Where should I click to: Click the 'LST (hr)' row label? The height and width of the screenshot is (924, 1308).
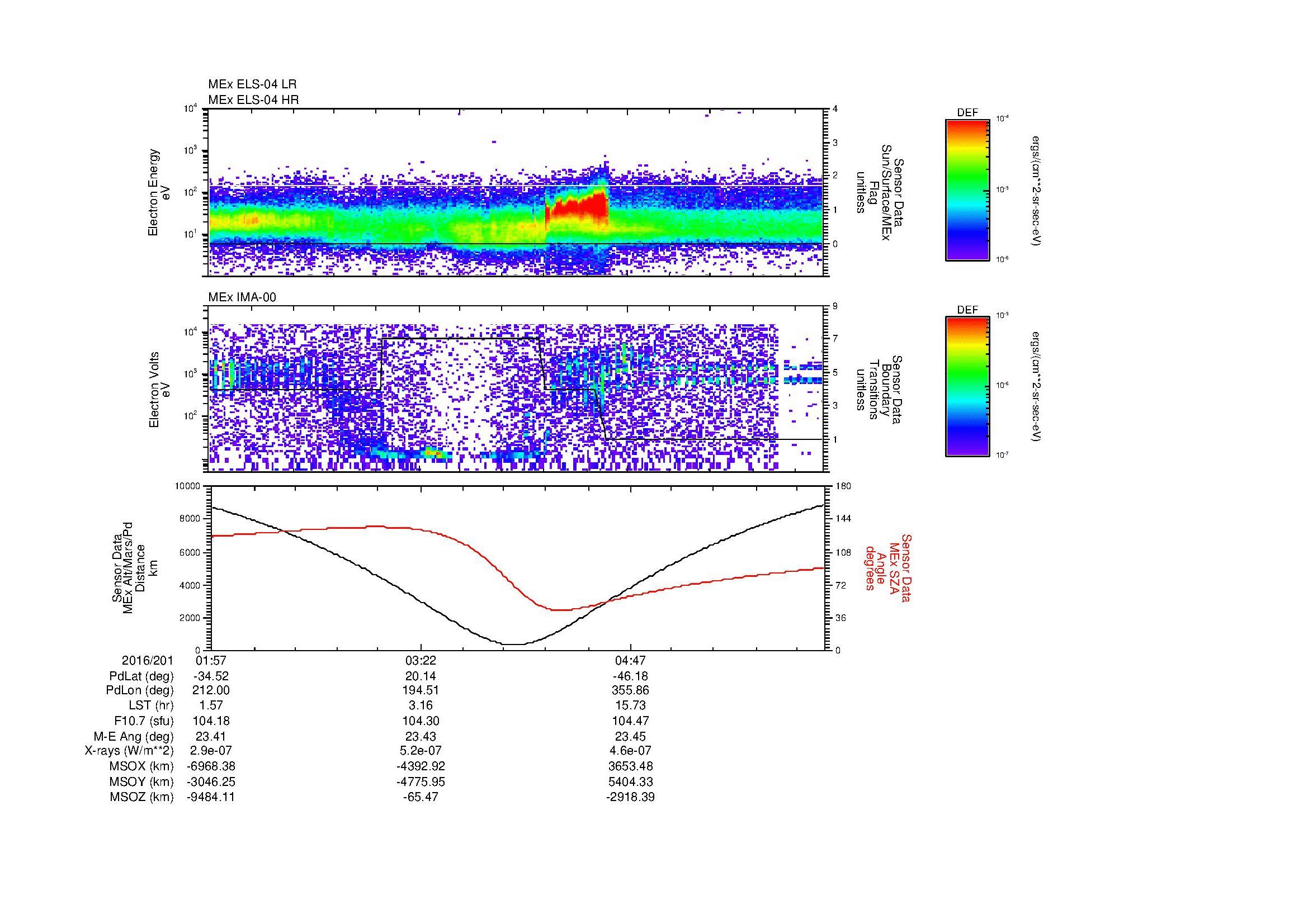(x=151, y=705)
